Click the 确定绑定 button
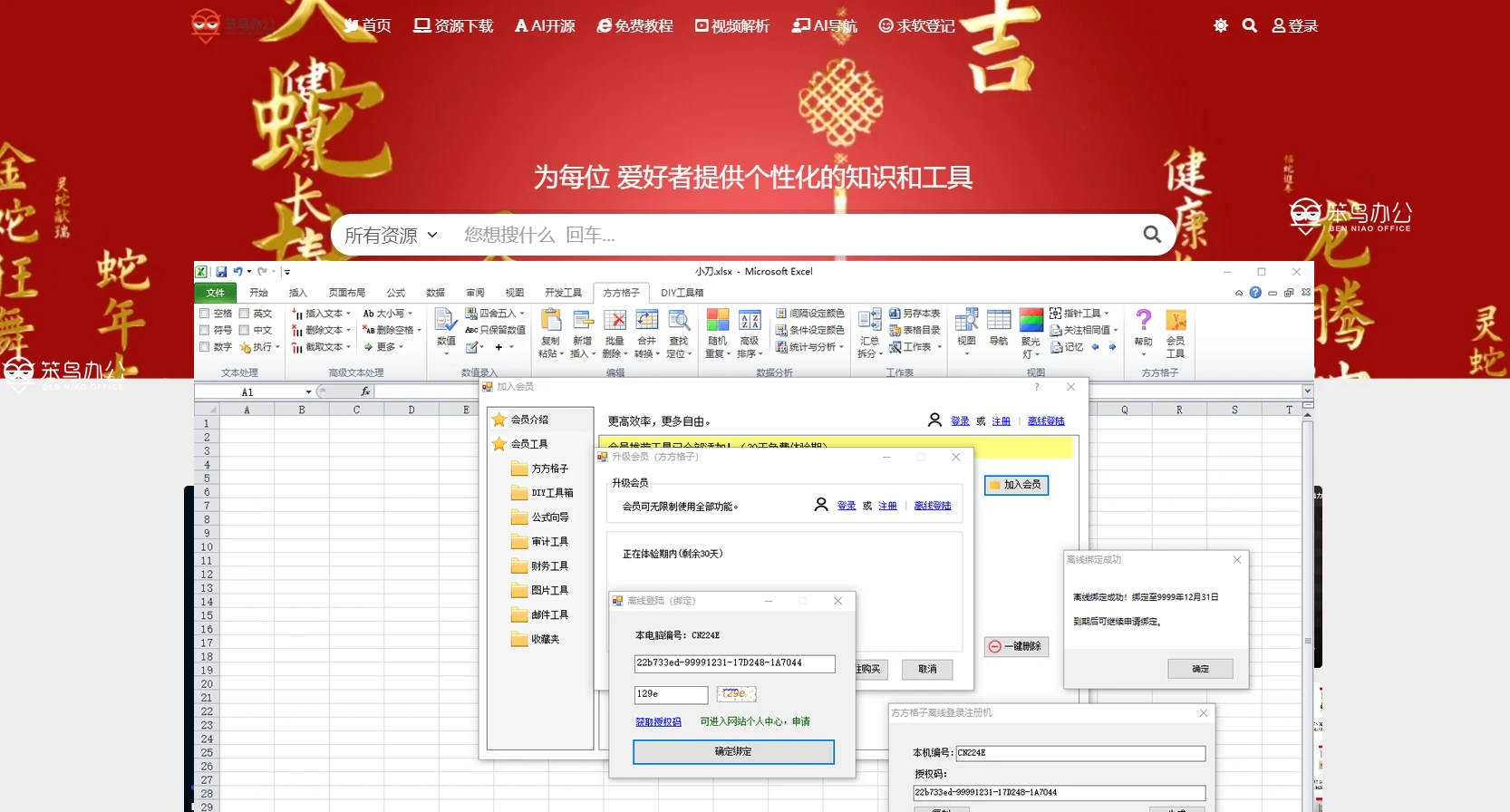 733,751
